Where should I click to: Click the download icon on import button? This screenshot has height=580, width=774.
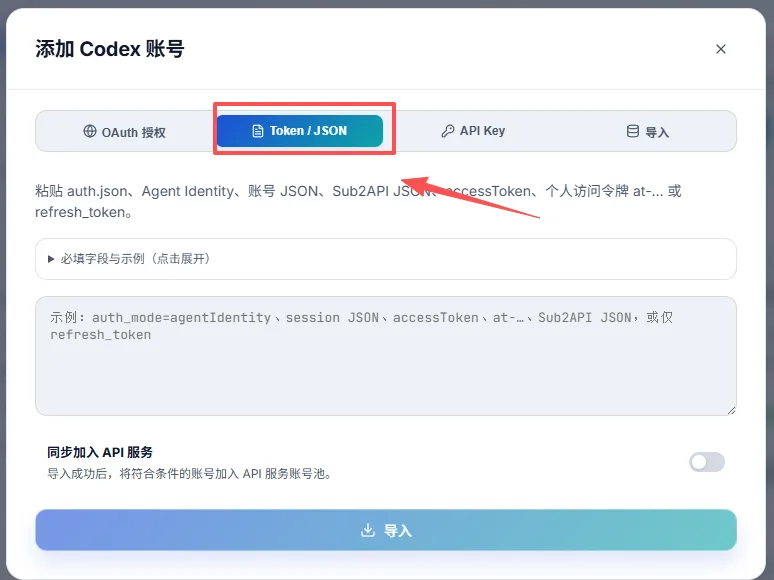pos(368,530)
